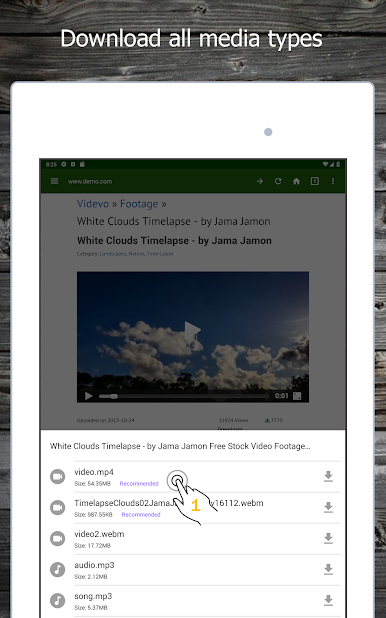The image size is (386, 618).
Task: Click the video.mp4 camera icon
Action: click(58, 477)
